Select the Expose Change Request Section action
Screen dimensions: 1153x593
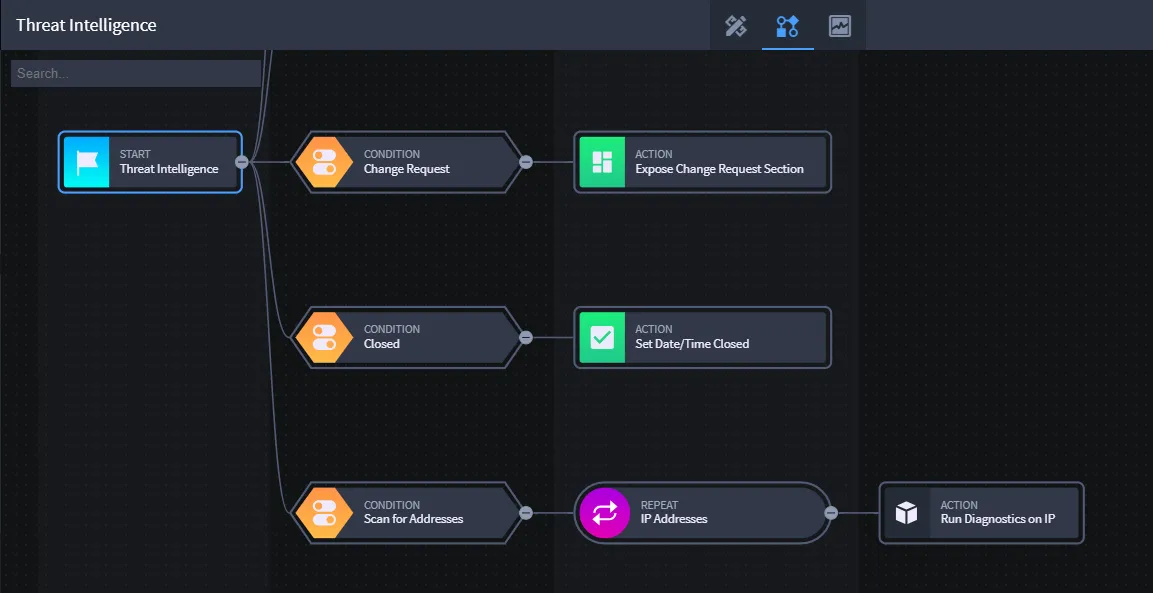click(x=702, y=162)
